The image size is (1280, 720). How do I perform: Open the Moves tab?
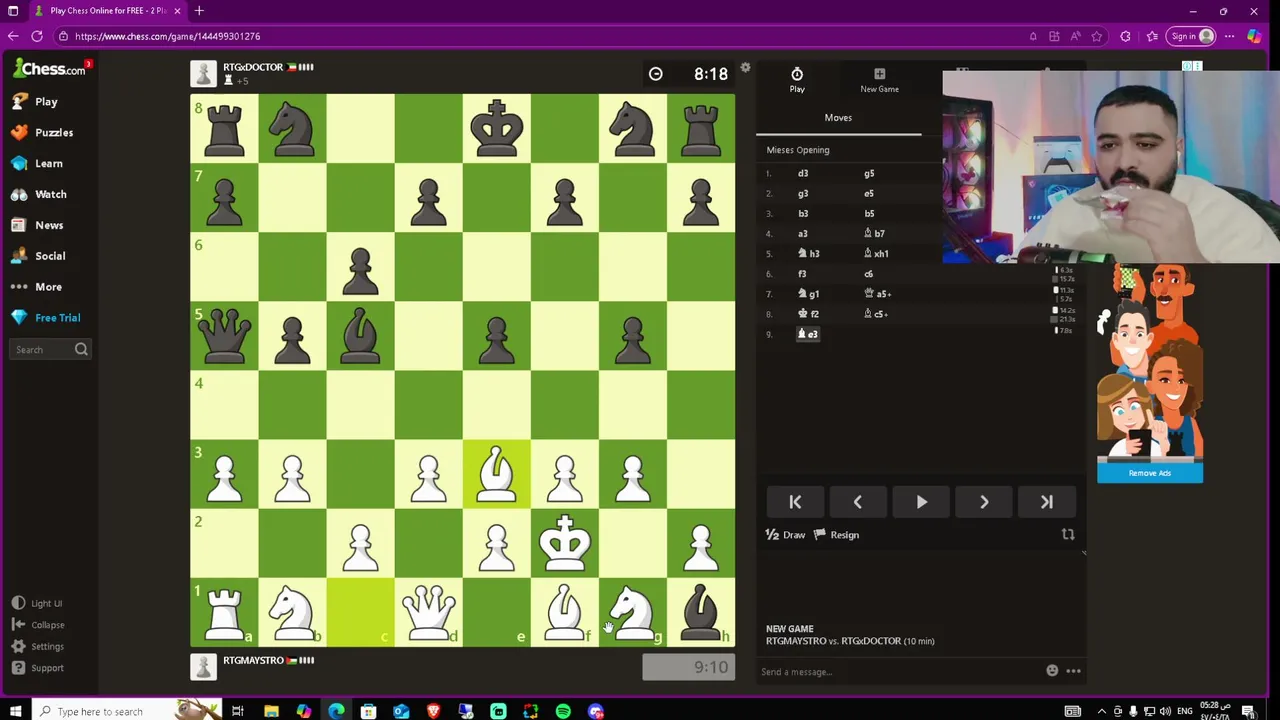[x=838, y=118]
